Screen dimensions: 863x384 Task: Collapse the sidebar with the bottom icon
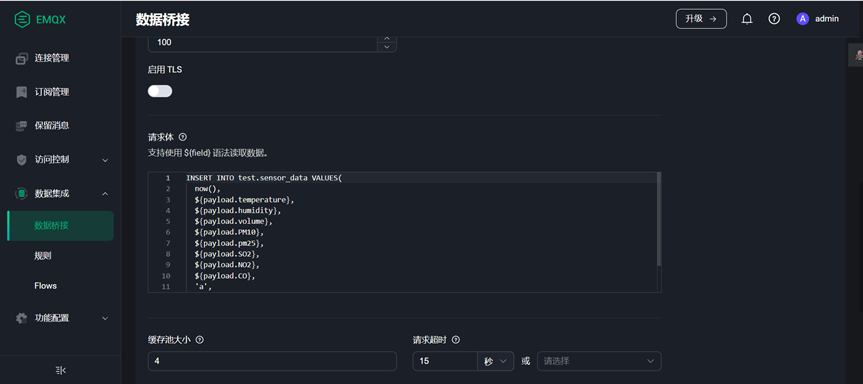[61, 370]
